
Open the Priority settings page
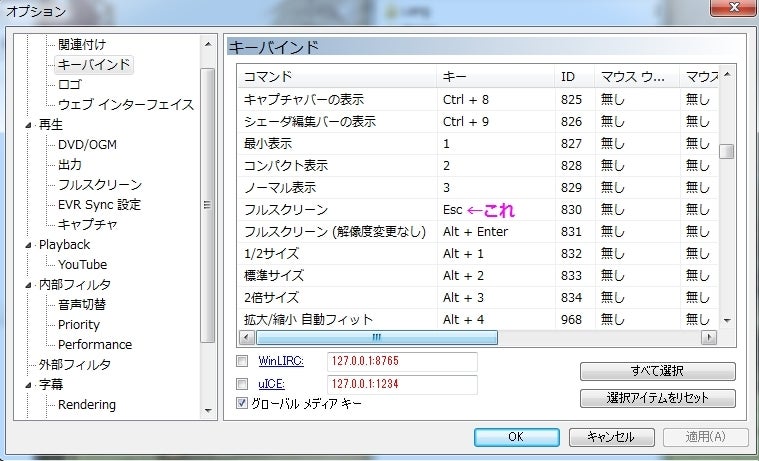[78, 324]
